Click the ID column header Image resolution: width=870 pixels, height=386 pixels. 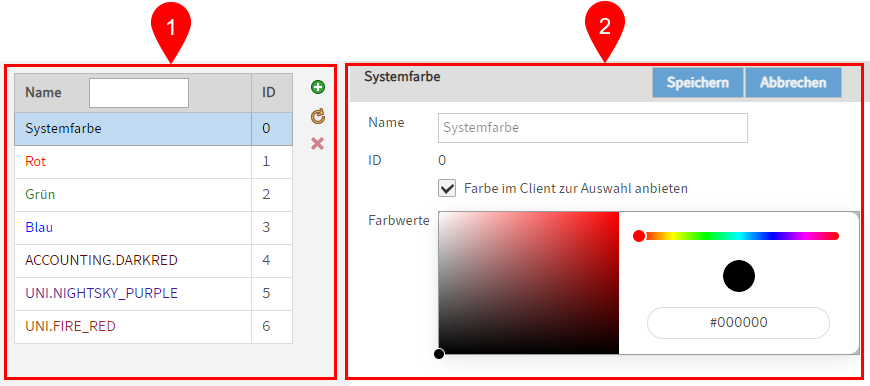tap(272, 93)
